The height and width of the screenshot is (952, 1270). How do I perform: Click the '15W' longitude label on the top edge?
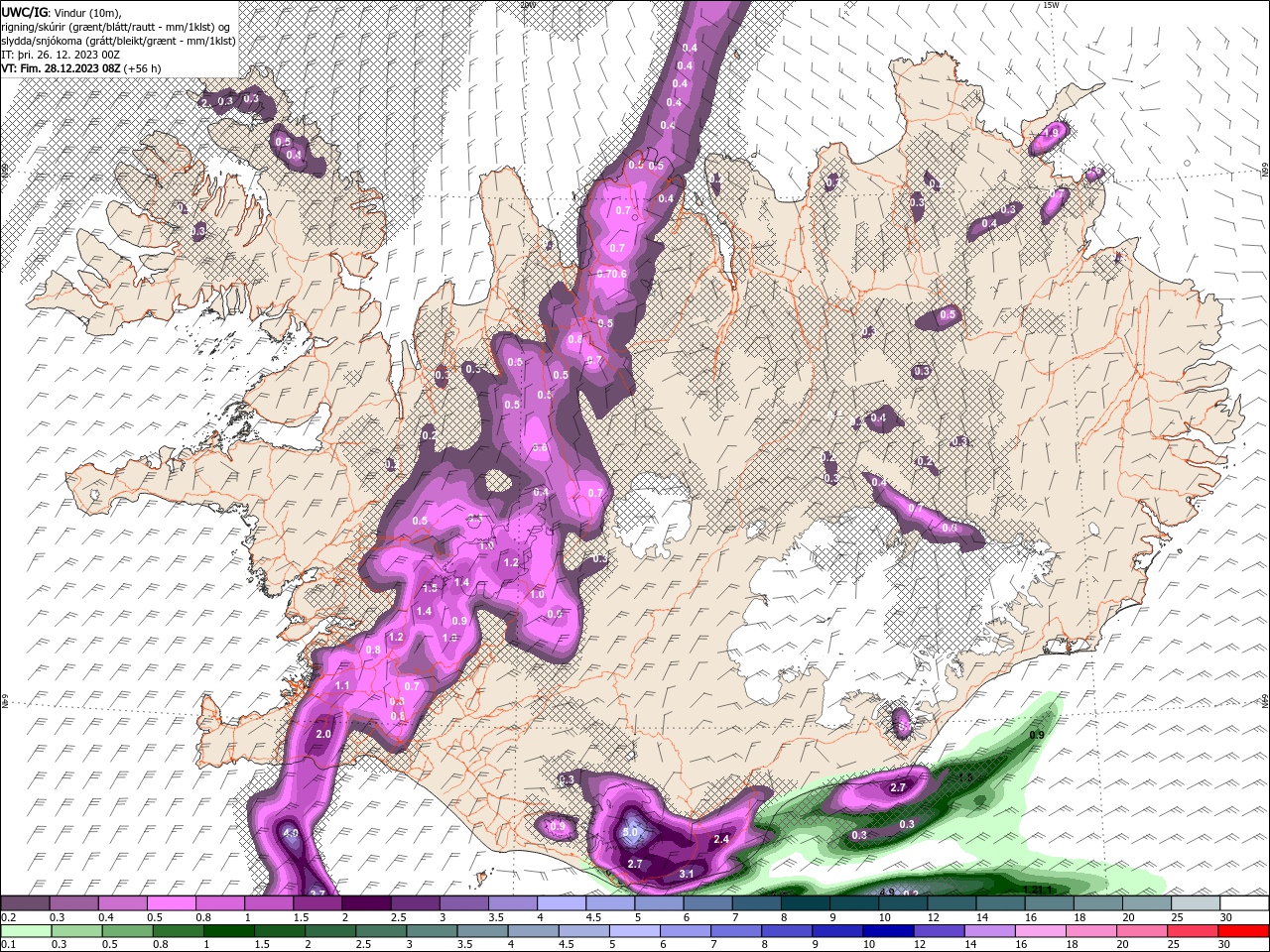click(1051, 5)
